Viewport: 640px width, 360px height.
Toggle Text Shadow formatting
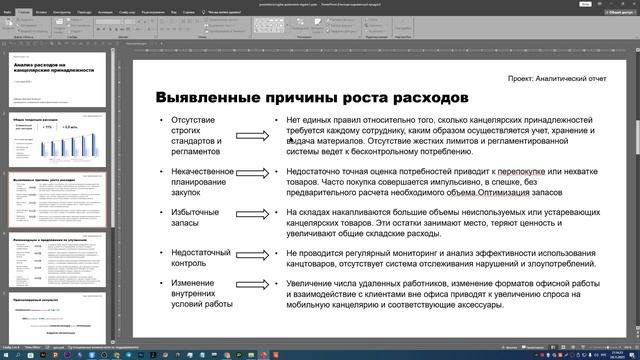pos(116,29)
